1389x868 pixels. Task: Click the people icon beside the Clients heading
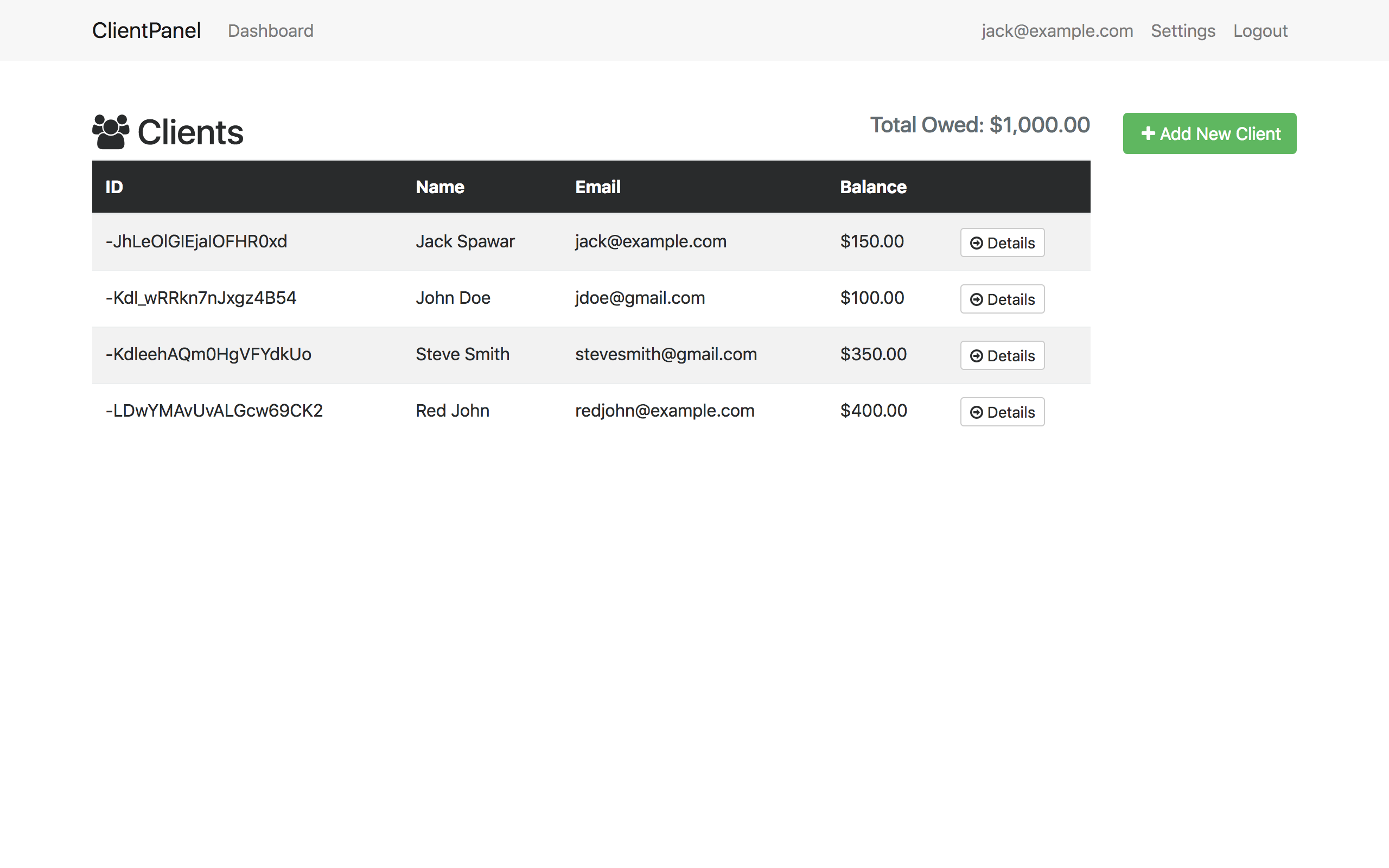pos(111,131)
